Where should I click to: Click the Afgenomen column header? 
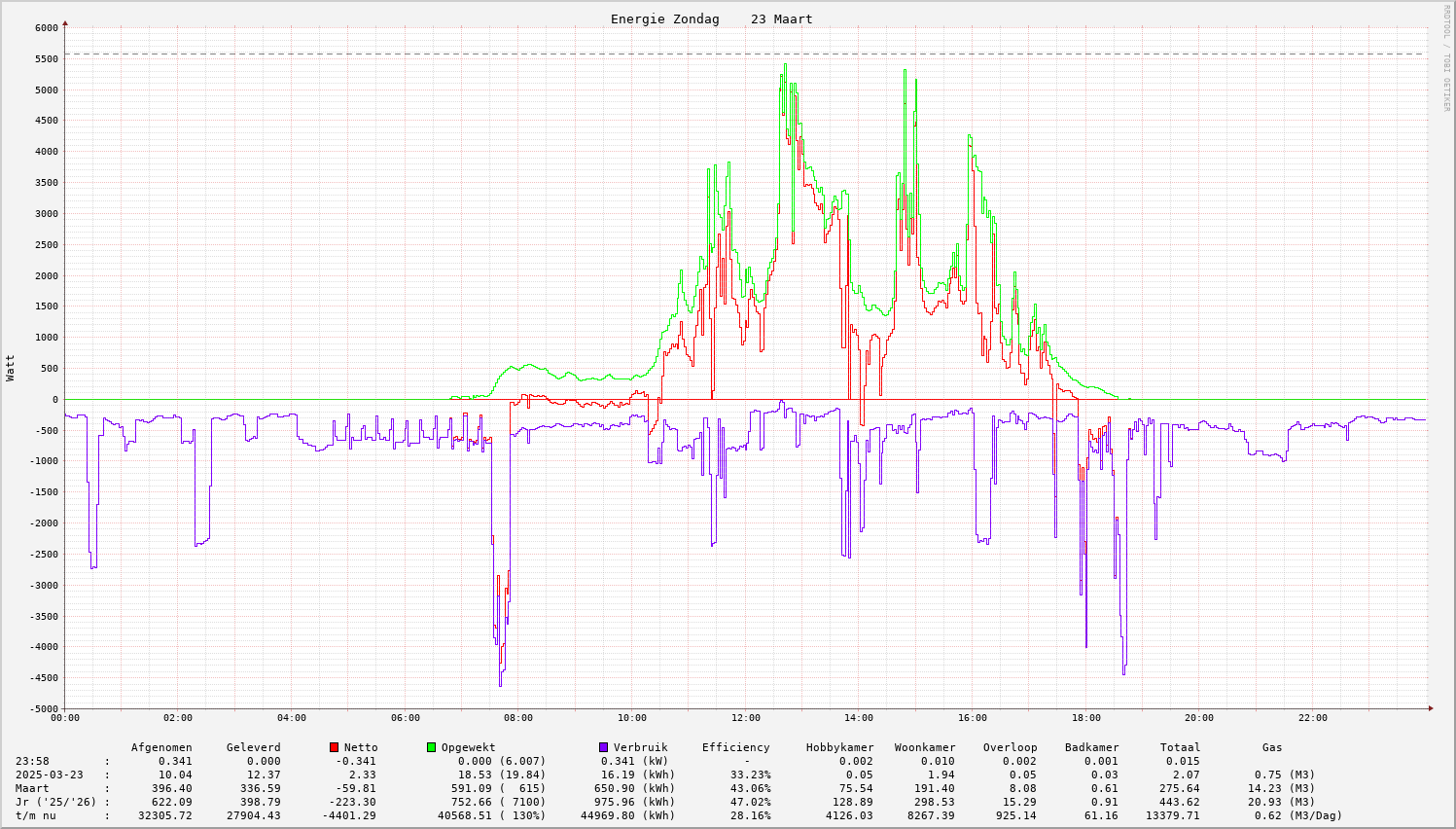[x=161, y=747]
